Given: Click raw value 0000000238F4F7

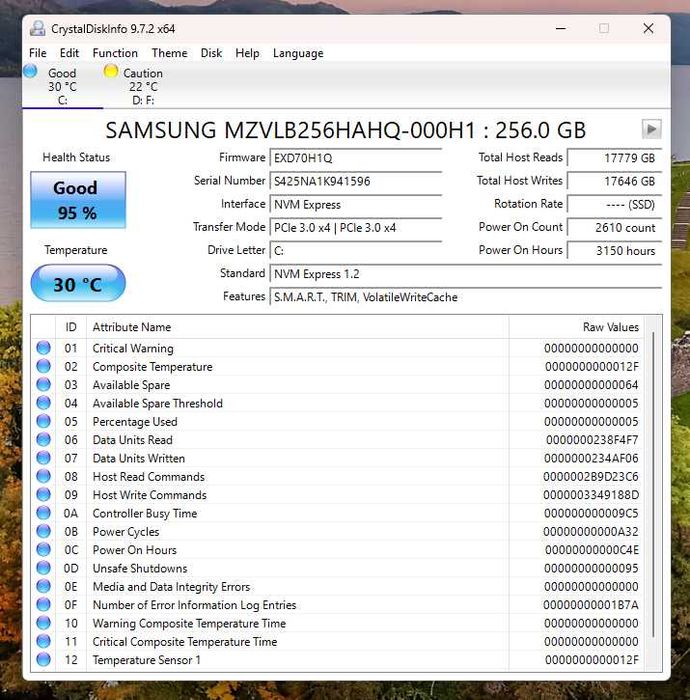Looking at the screenshot, I should (x=592, y=440).
